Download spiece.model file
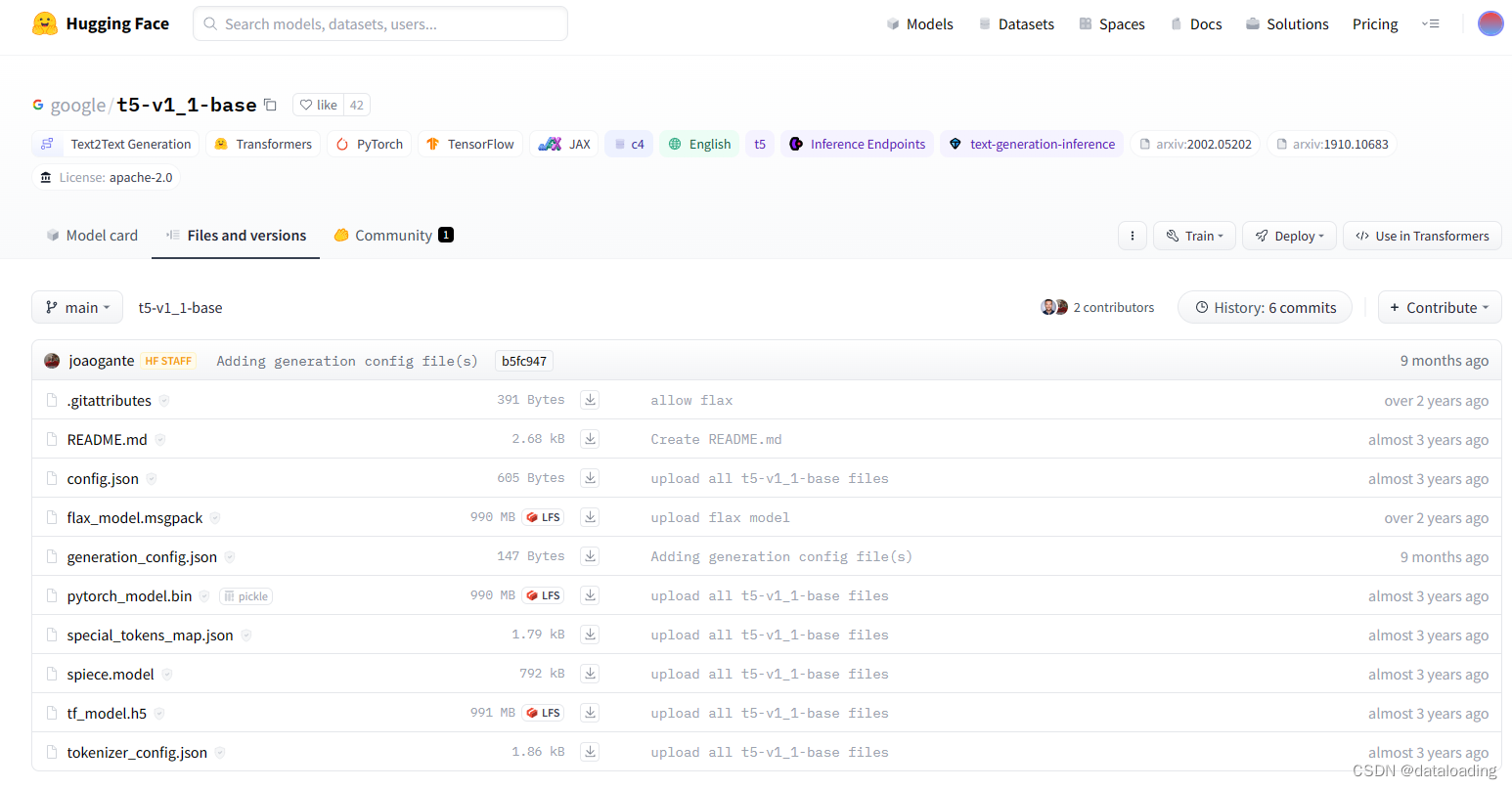 point(590,673)
